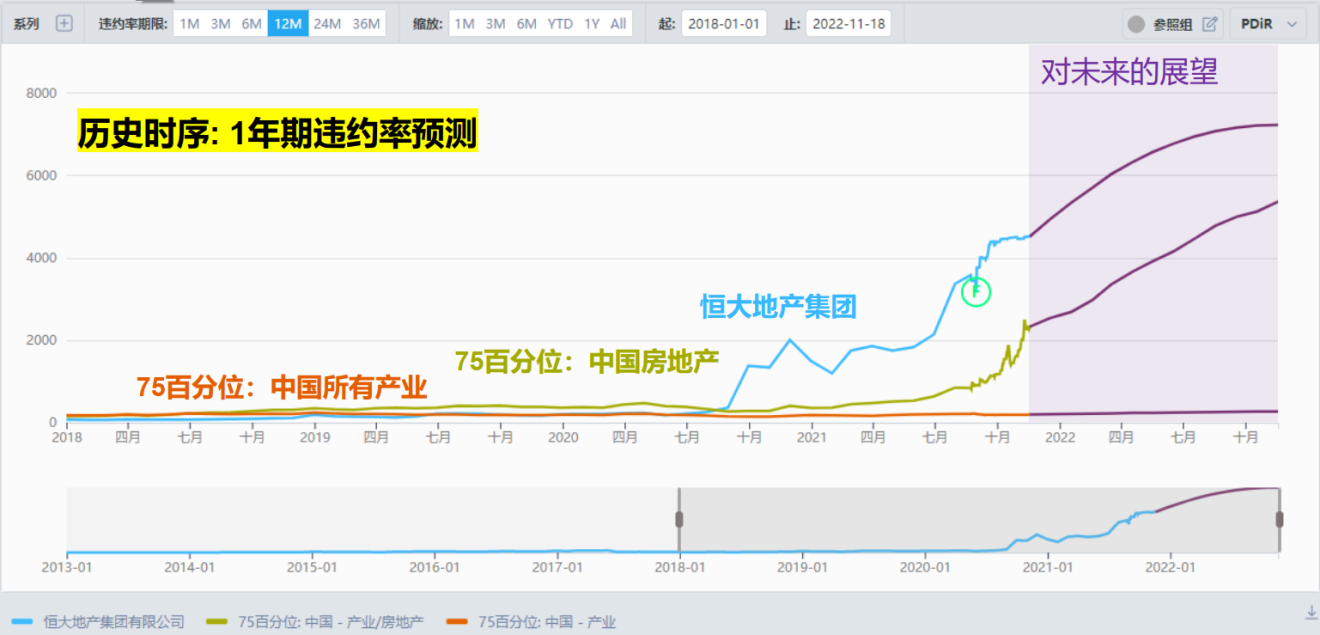Toggle 75百分位: 中国 - 产业/房地产 legend series

coord(314,622)
